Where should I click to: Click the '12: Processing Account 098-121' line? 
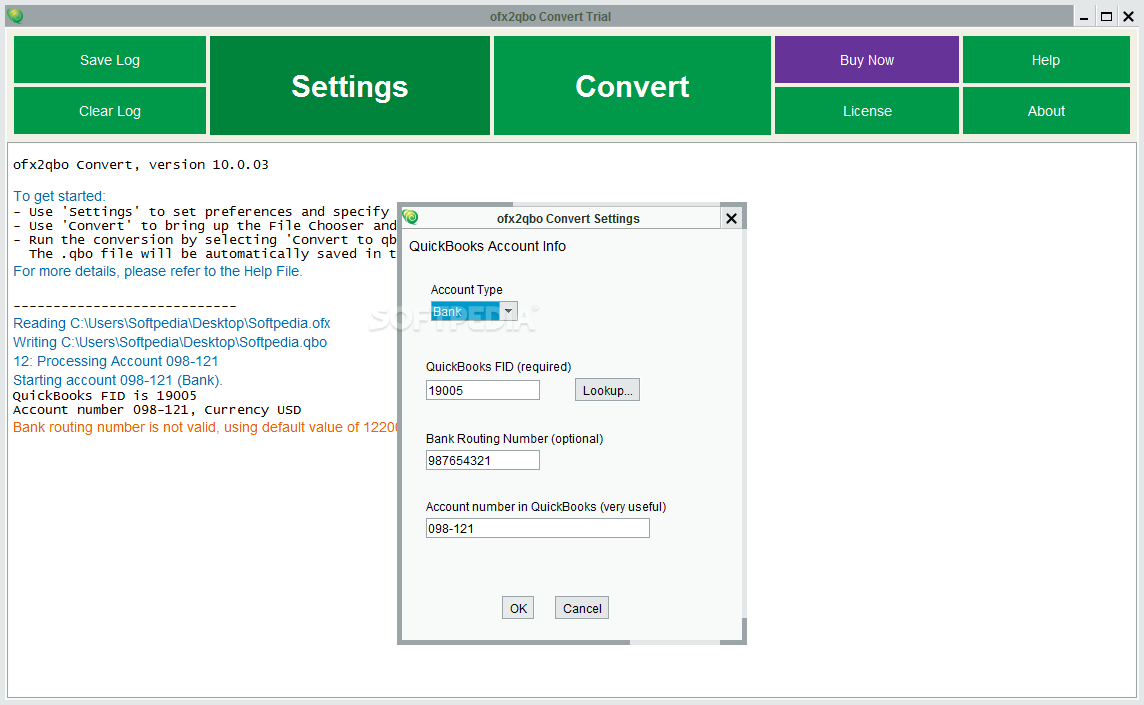click(x=115, y=361)
